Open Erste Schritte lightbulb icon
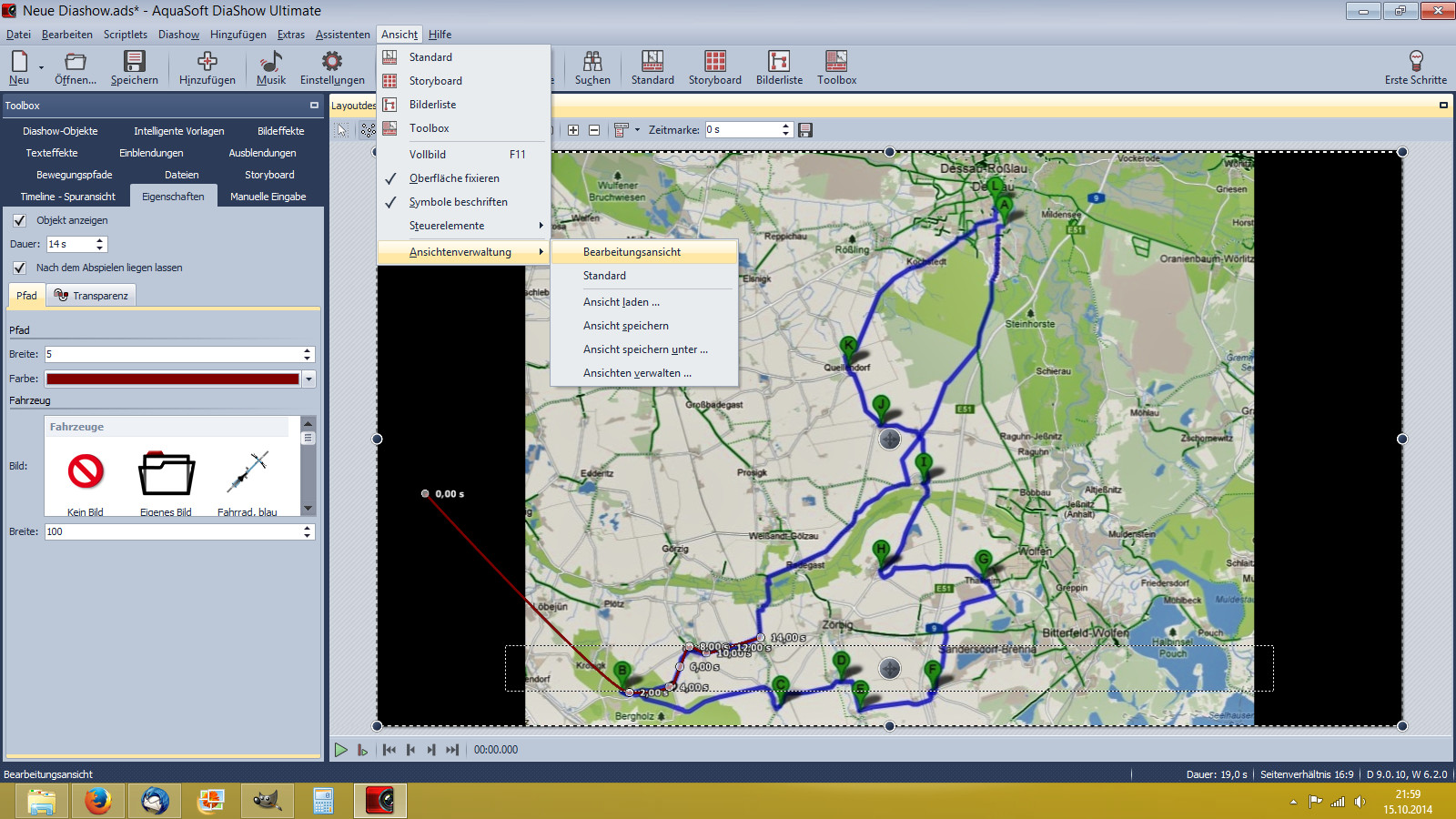Image resolution: width=1456 pixels, height=819 pixels. tap(1415, 62)
